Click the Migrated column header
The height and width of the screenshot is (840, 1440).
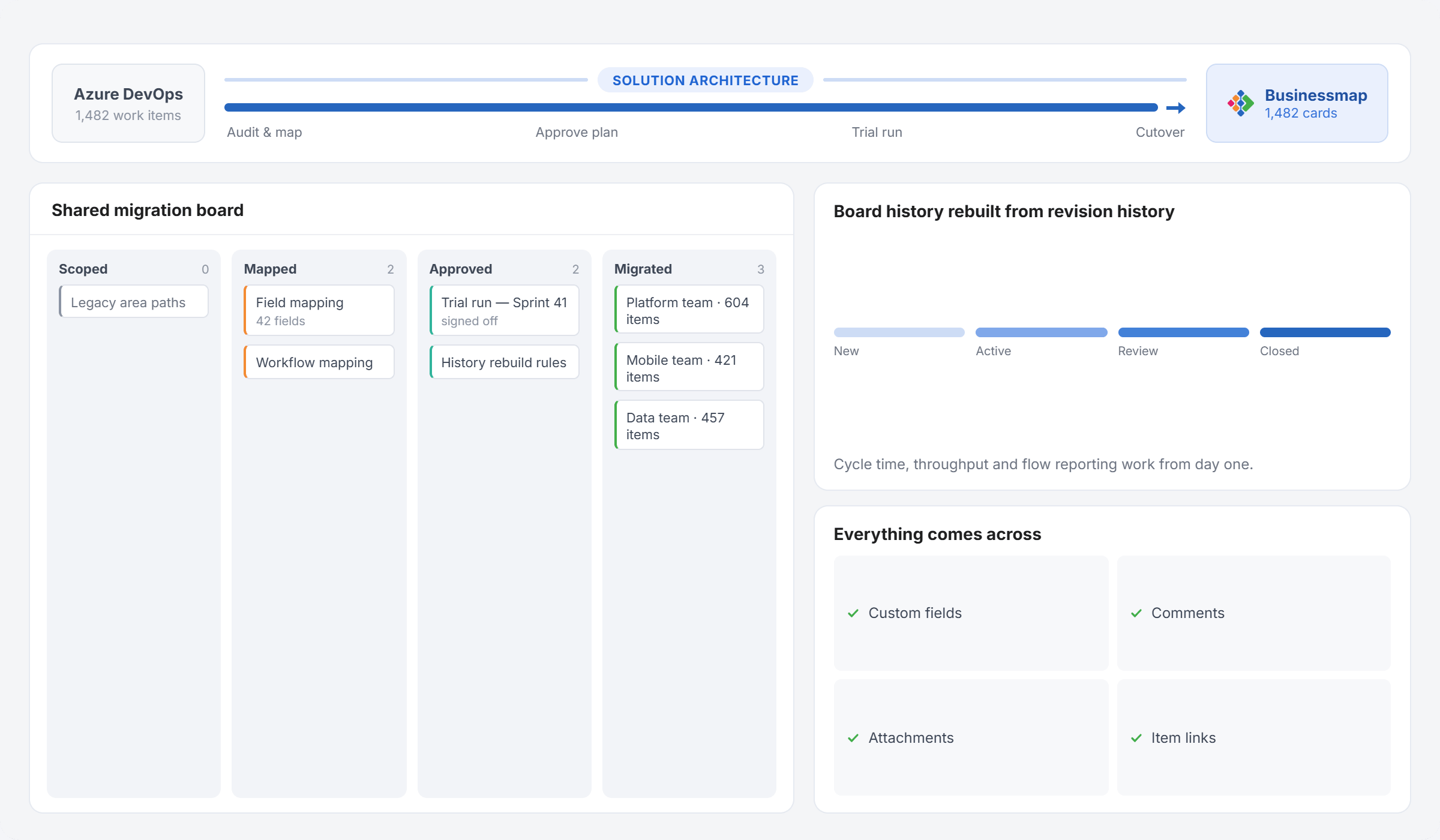pyautogui.click(x=643, y=269)
